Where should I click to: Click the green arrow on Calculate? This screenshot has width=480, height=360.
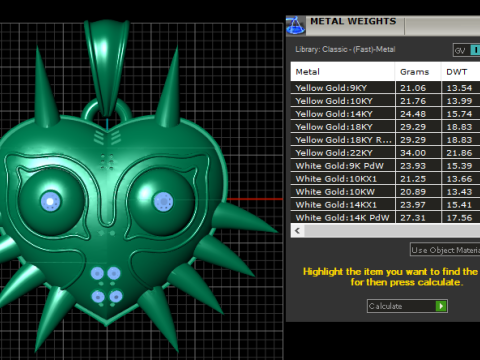[x=441, y=306]
